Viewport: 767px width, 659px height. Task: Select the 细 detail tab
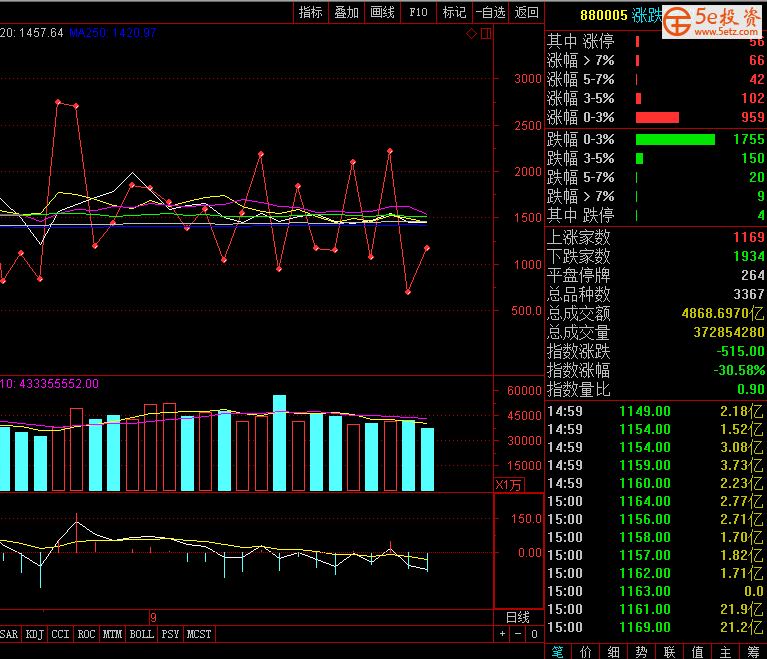(613, 652)
